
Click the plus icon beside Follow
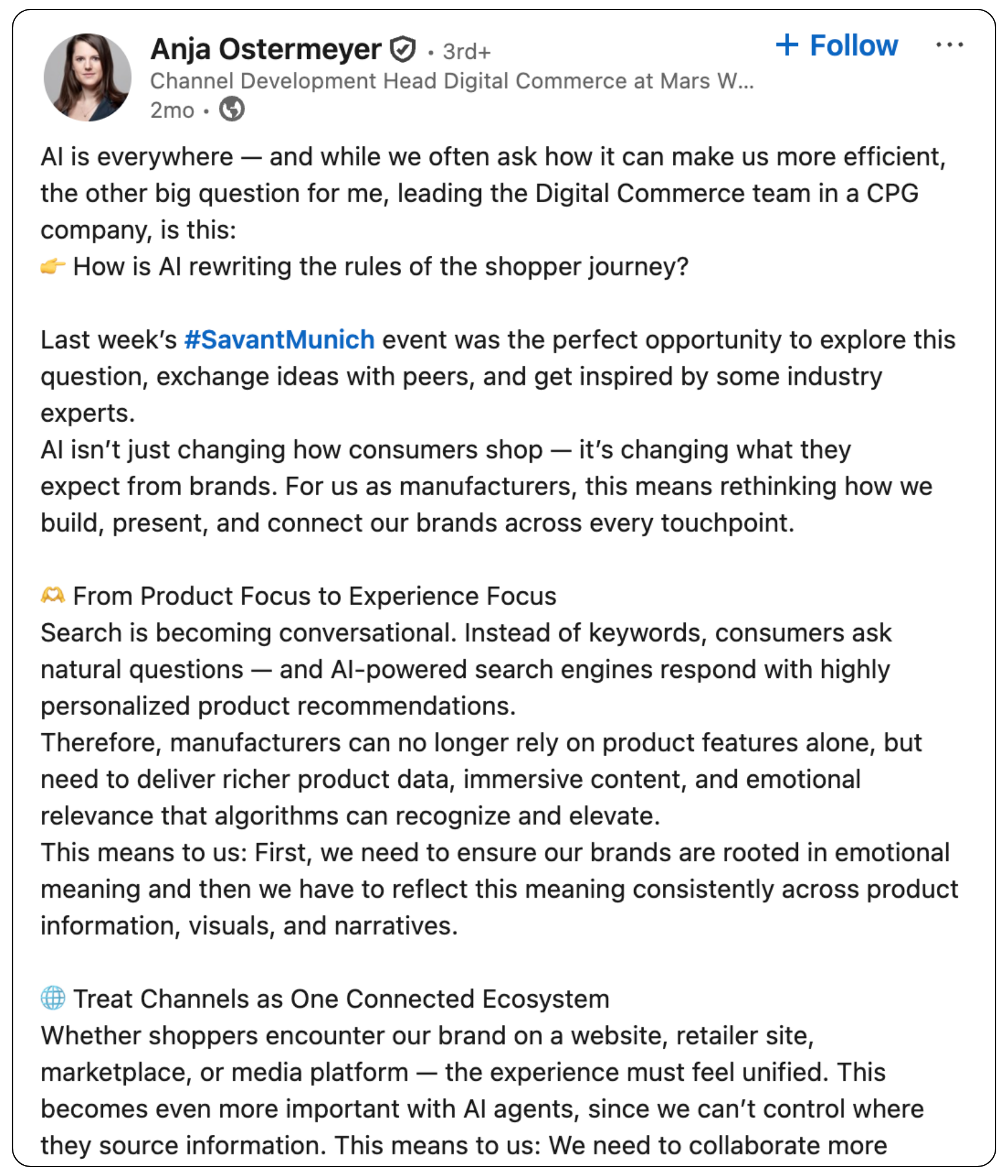point(787,45)
